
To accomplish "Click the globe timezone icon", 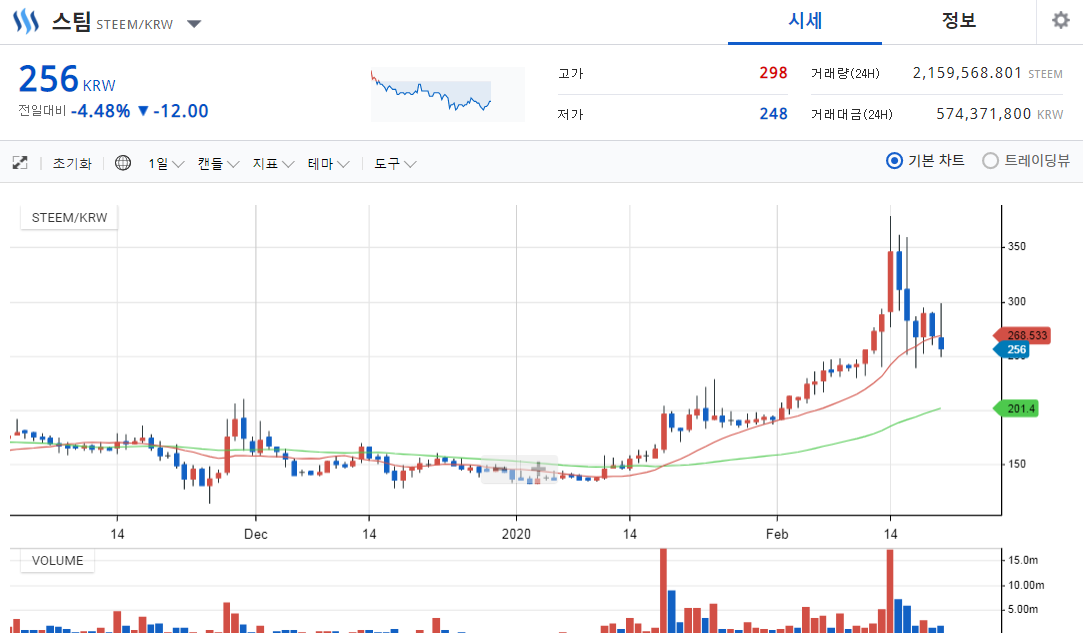I will pyautogui.click(x=123, y=163).
